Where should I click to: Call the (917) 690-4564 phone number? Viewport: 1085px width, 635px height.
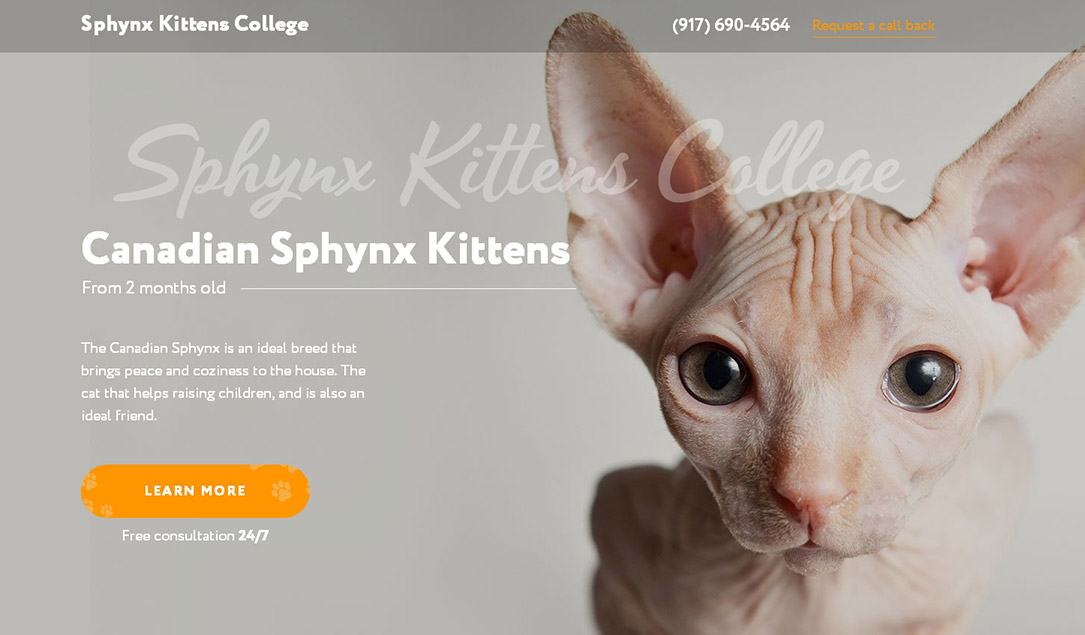point(731,25)
